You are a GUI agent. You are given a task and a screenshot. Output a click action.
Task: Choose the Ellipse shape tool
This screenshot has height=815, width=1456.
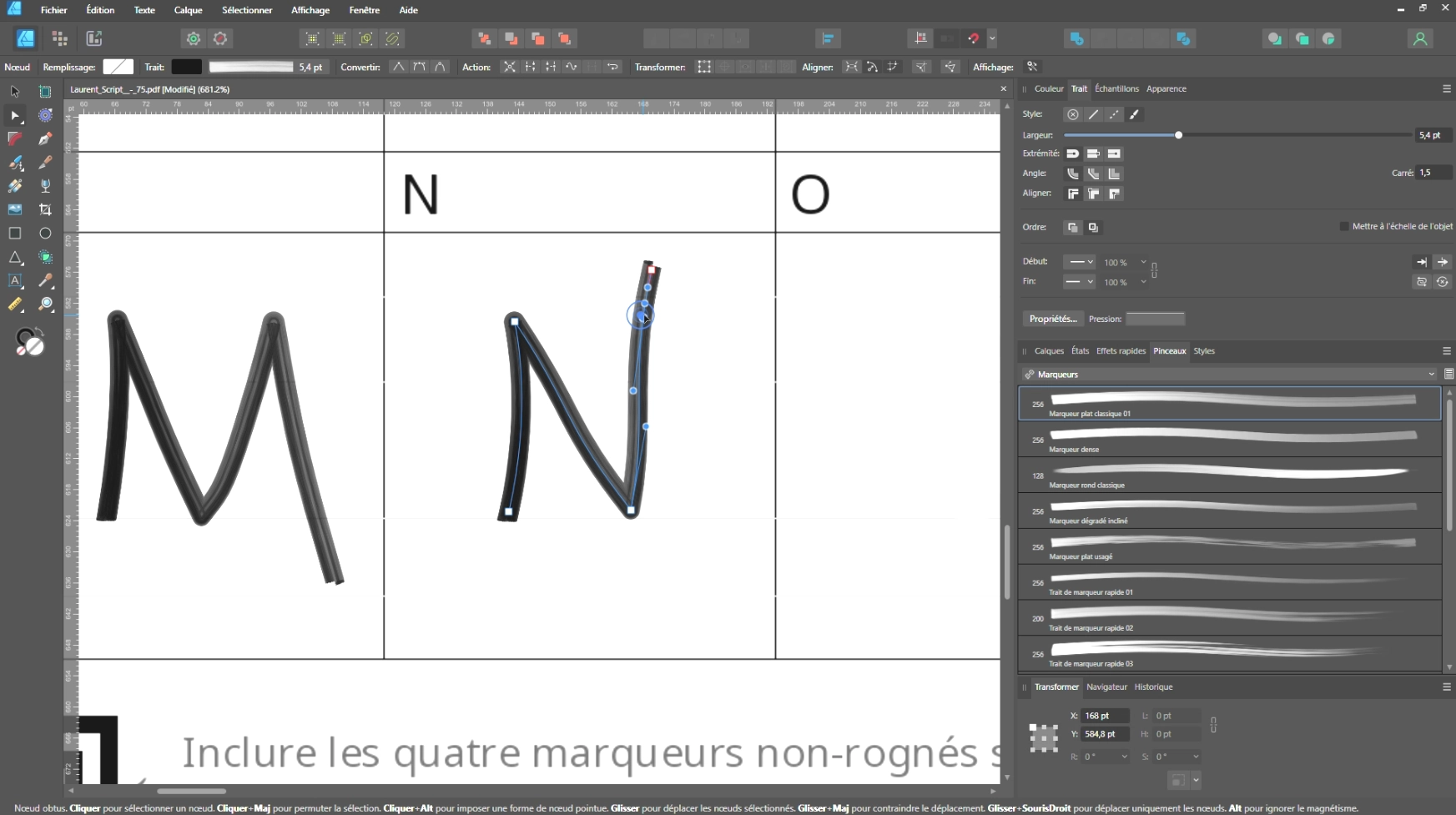tap(45, 234)
